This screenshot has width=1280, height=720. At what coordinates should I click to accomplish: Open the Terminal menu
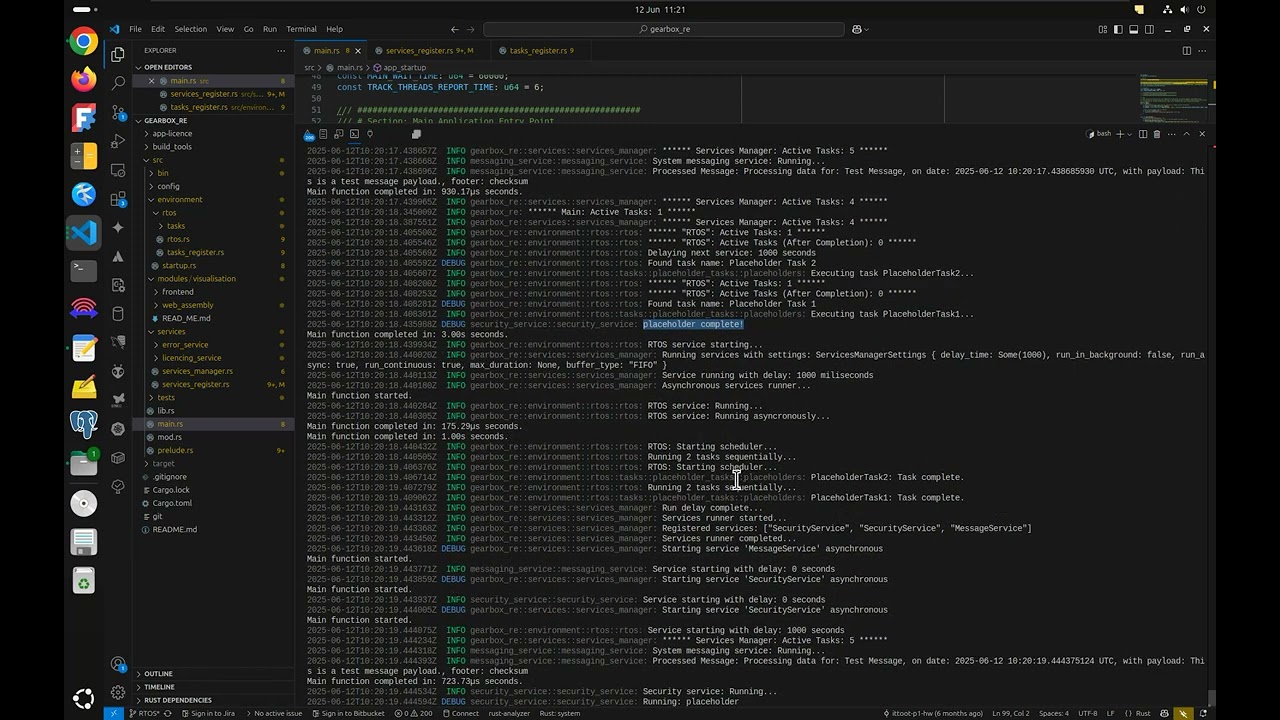coord(301,29)
